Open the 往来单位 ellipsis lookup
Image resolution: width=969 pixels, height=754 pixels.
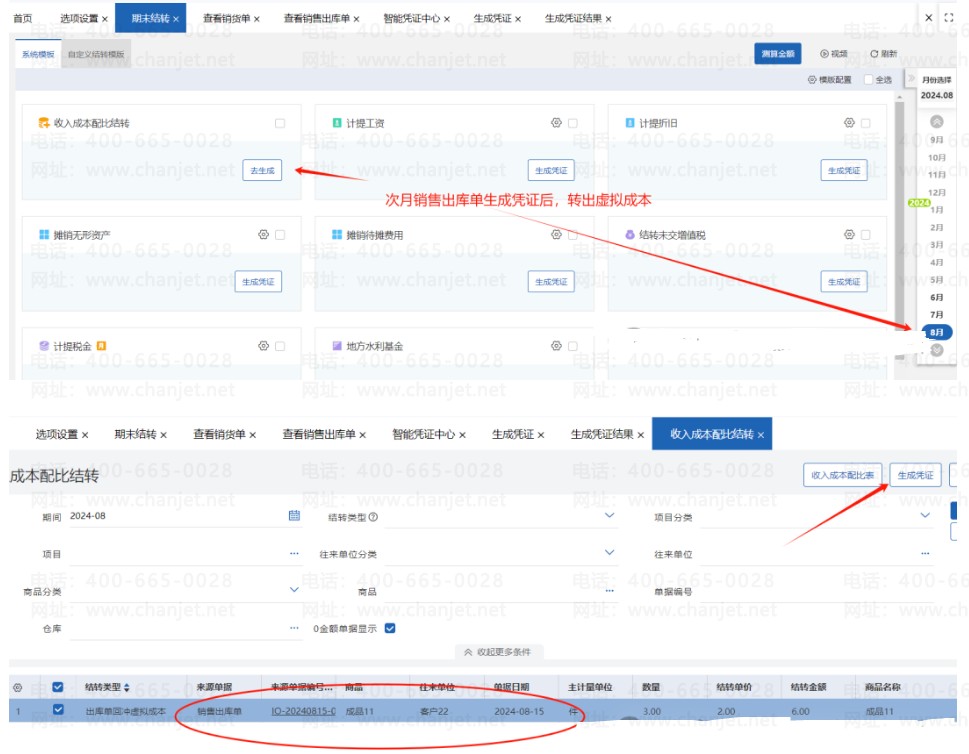[925, 554]
